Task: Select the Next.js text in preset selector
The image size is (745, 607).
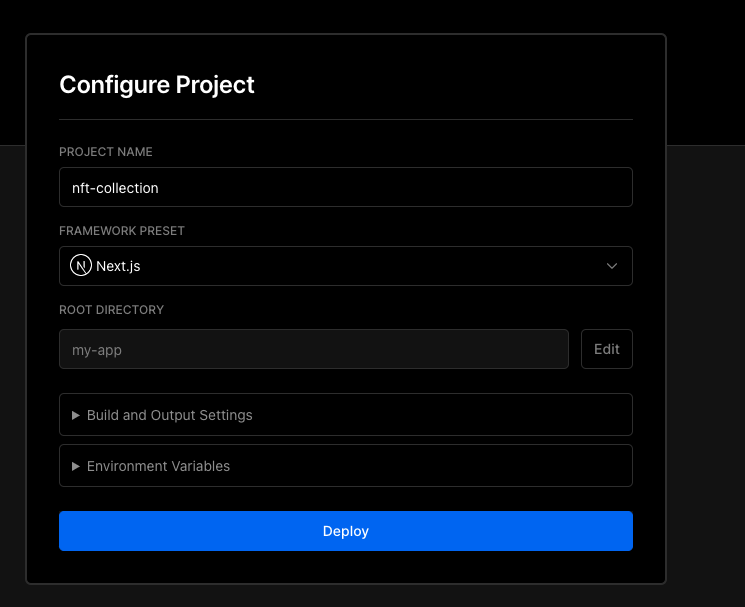Action: [x=118, y=266]
